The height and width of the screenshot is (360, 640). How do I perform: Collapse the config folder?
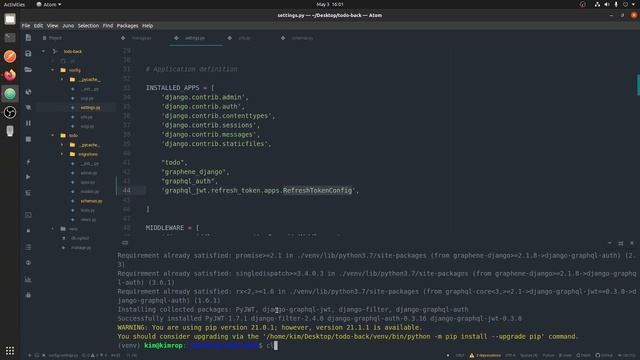tap(53, 70)
